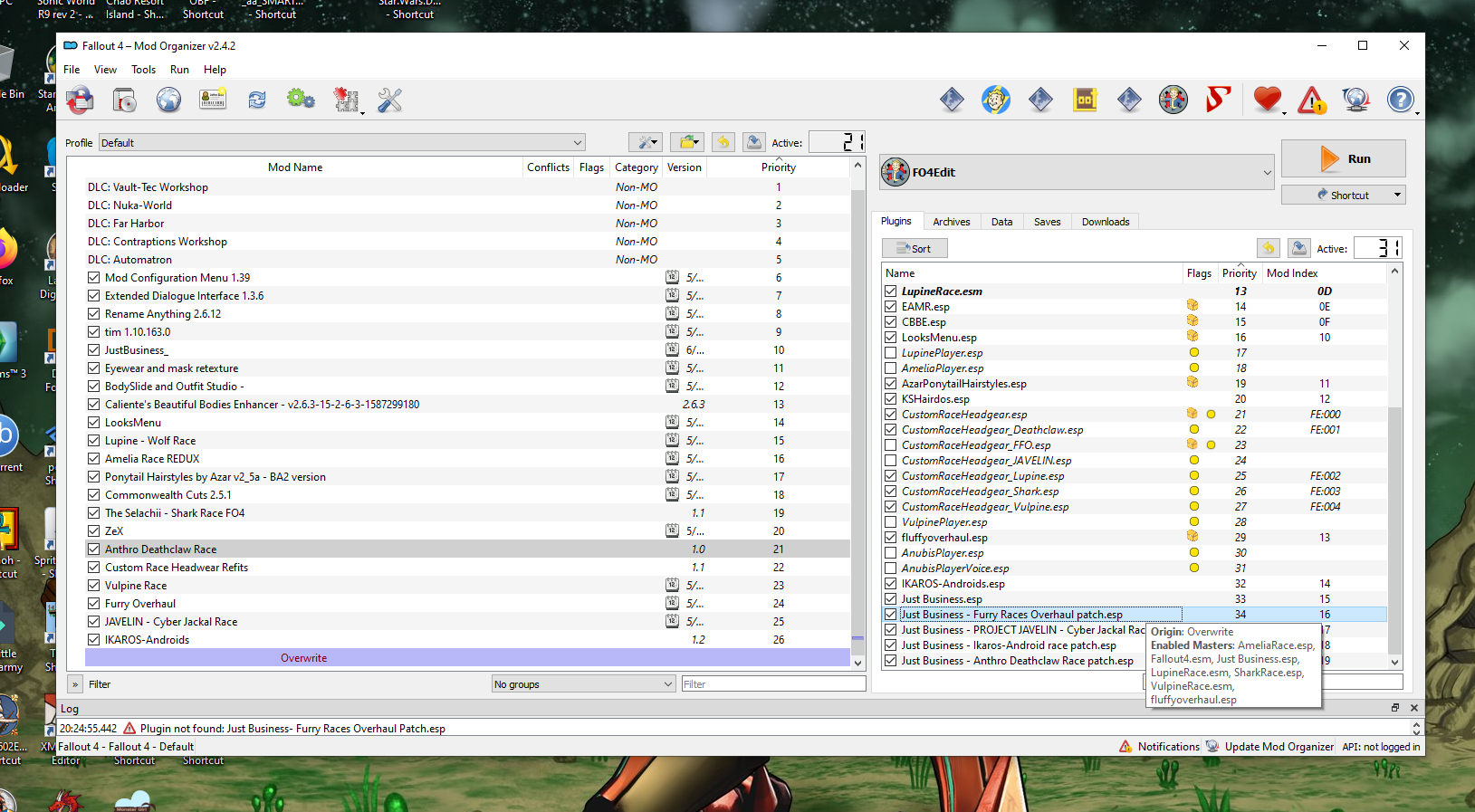Switch to the Downloads tab
Viewport: 1475px width, 812px height.
point(1106,222)
